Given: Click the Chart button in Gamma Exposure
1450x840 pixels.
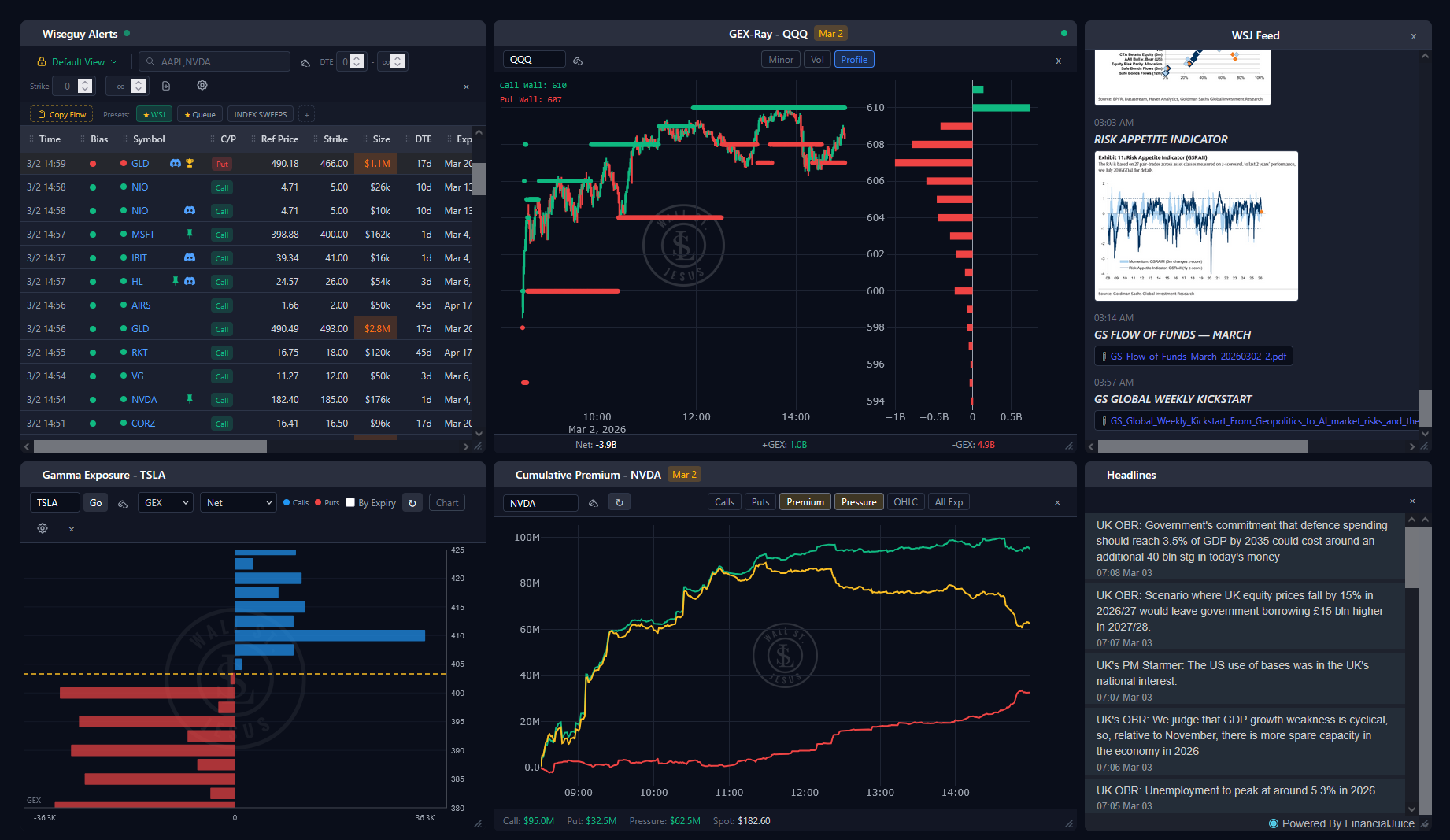Looking at the screenshot, I should click(x=447, y=503).
